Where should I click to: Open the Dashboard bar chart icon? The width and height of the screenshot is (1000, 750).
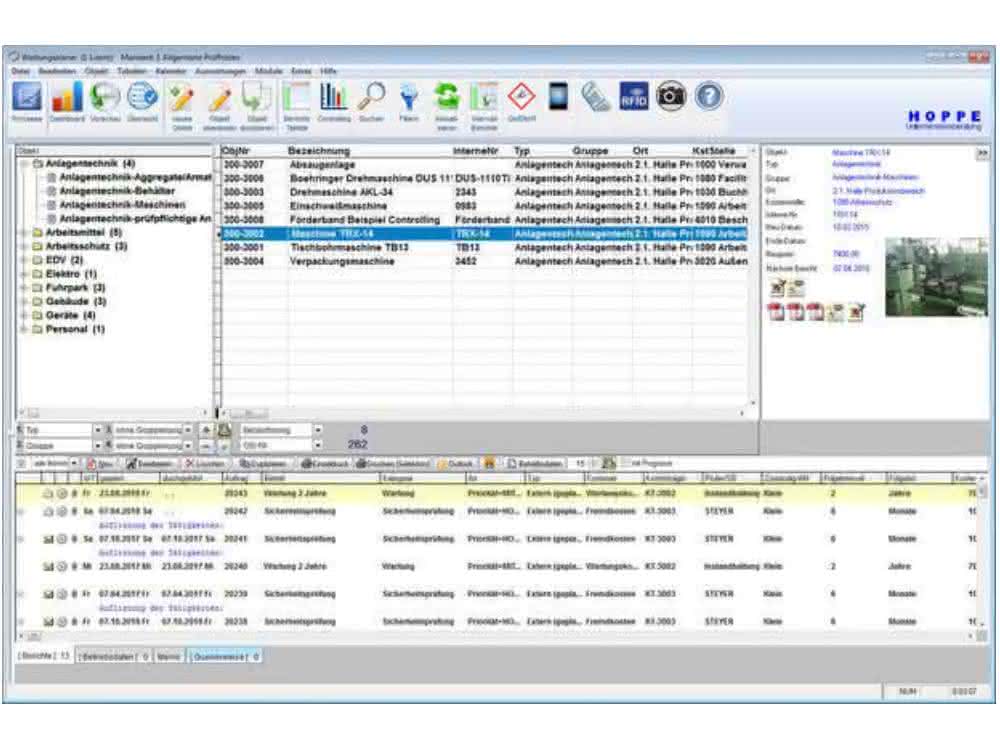[x=67, y=97]
